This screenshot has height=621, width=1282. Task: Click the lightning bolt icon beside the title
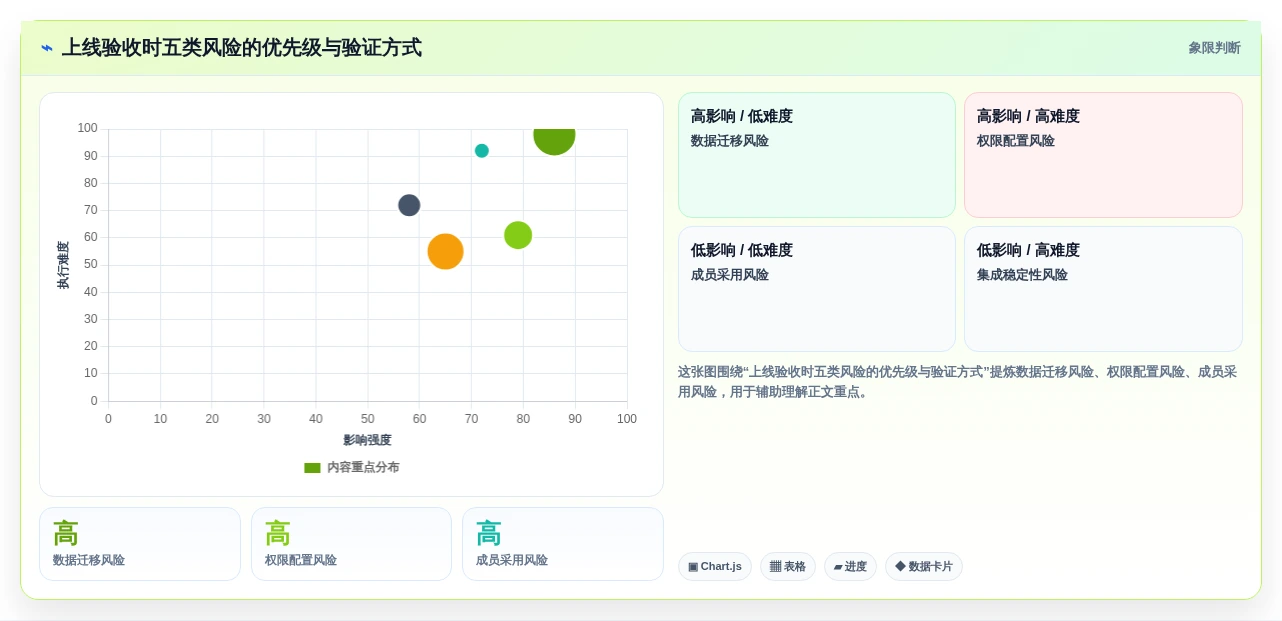coord(47,48)
